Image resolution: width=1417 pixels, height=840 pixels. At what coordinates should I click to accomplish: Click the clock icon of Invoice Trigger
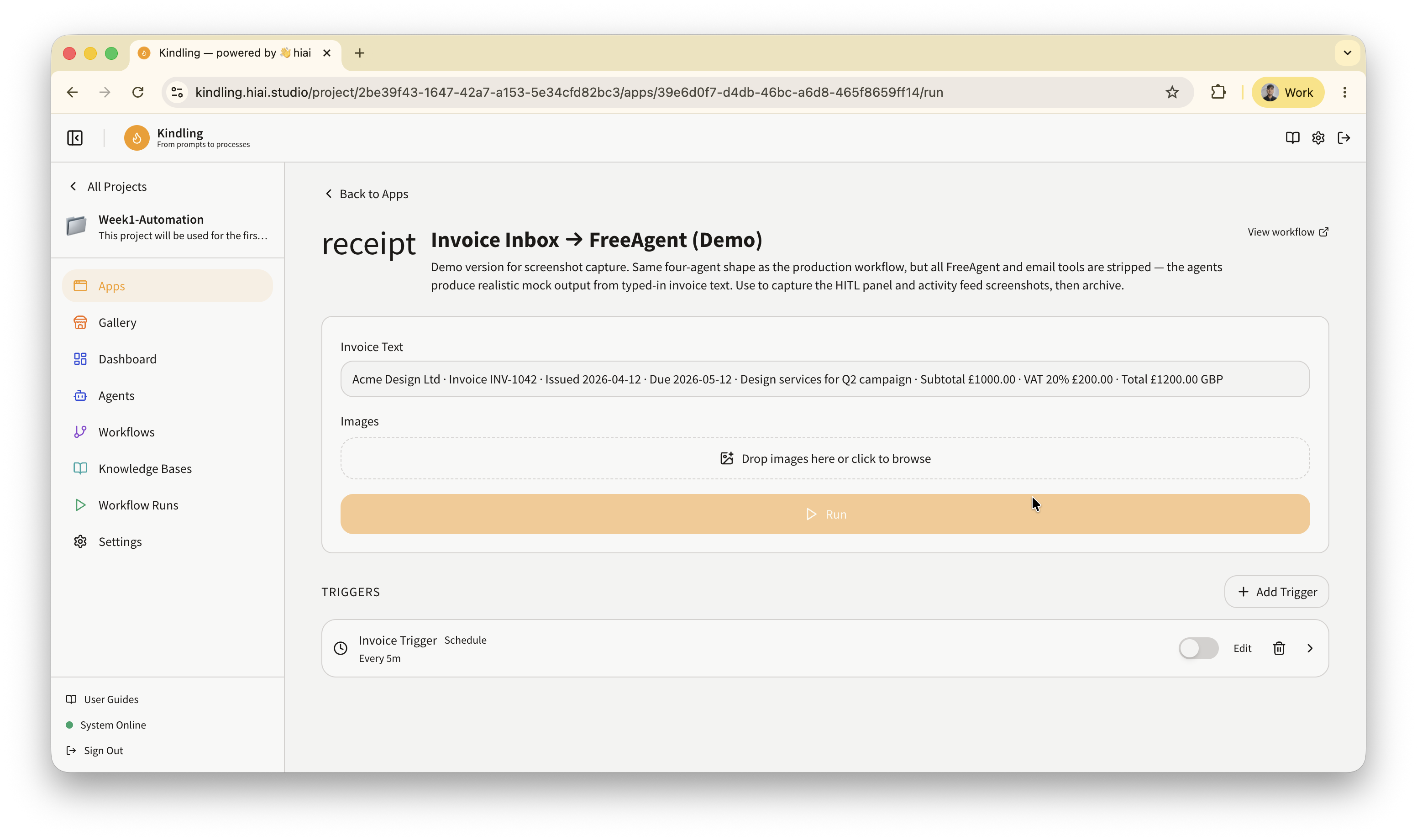coord(340,648)
